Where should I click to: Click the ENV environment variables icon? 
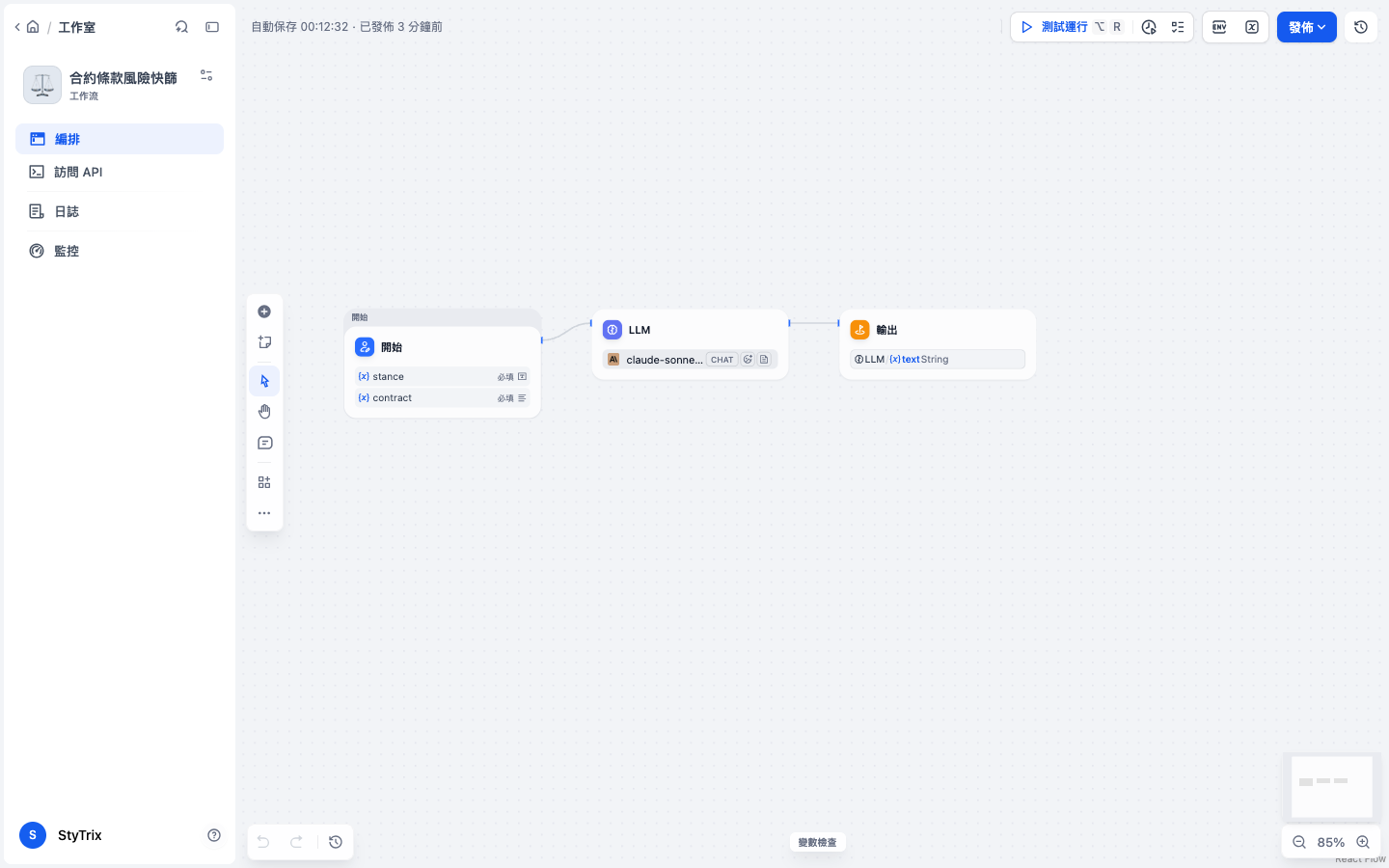point(1219,27)
